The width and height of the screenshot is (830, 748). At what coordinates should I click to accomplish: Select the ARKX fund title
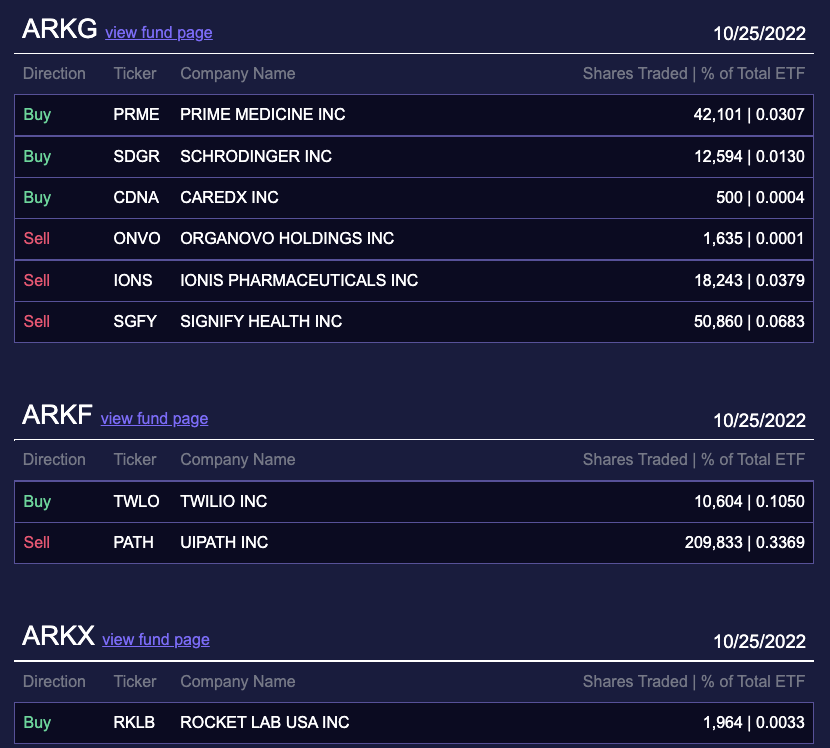tap(57, 635)
